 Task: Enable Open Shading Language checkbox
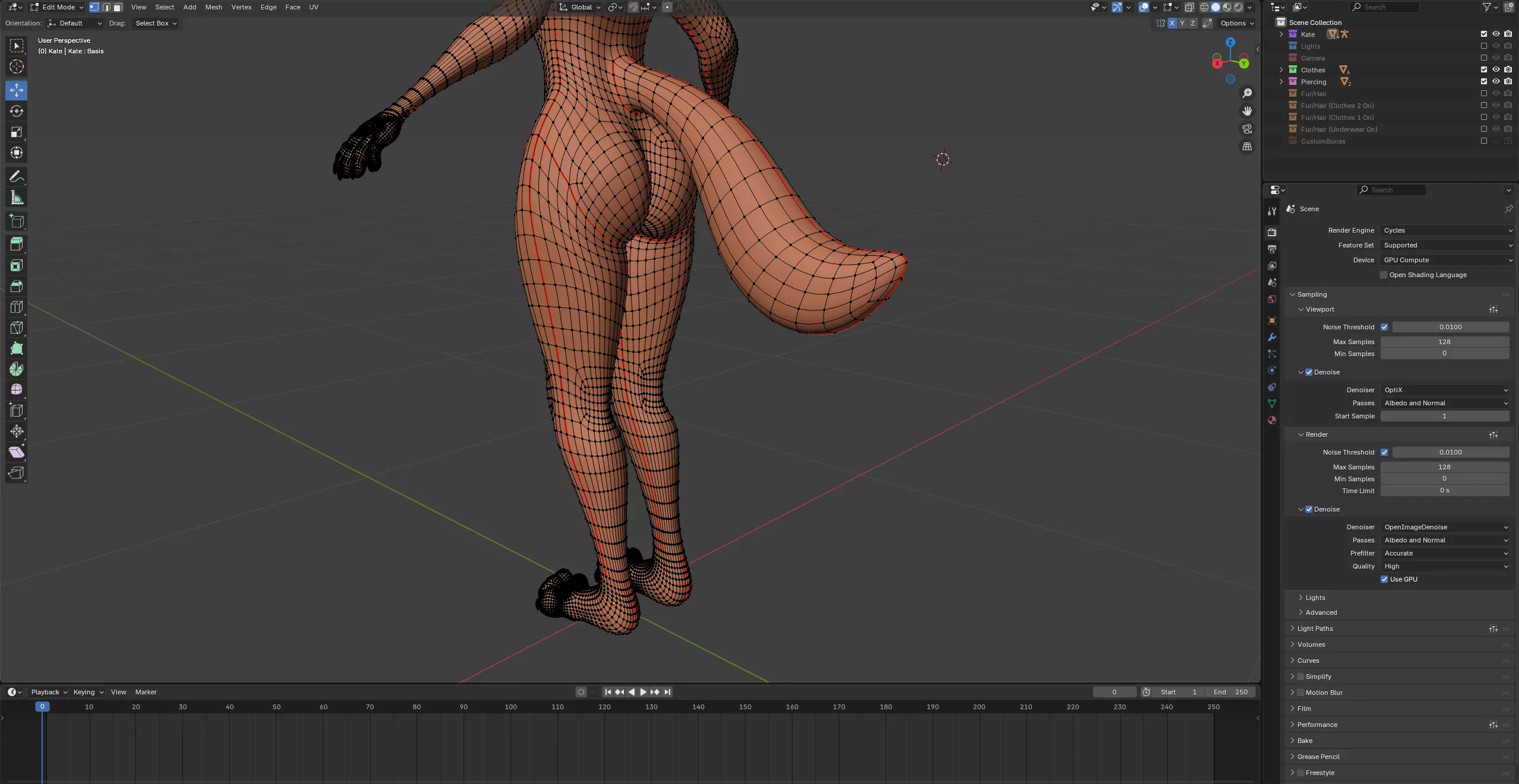pos(1384,275)
